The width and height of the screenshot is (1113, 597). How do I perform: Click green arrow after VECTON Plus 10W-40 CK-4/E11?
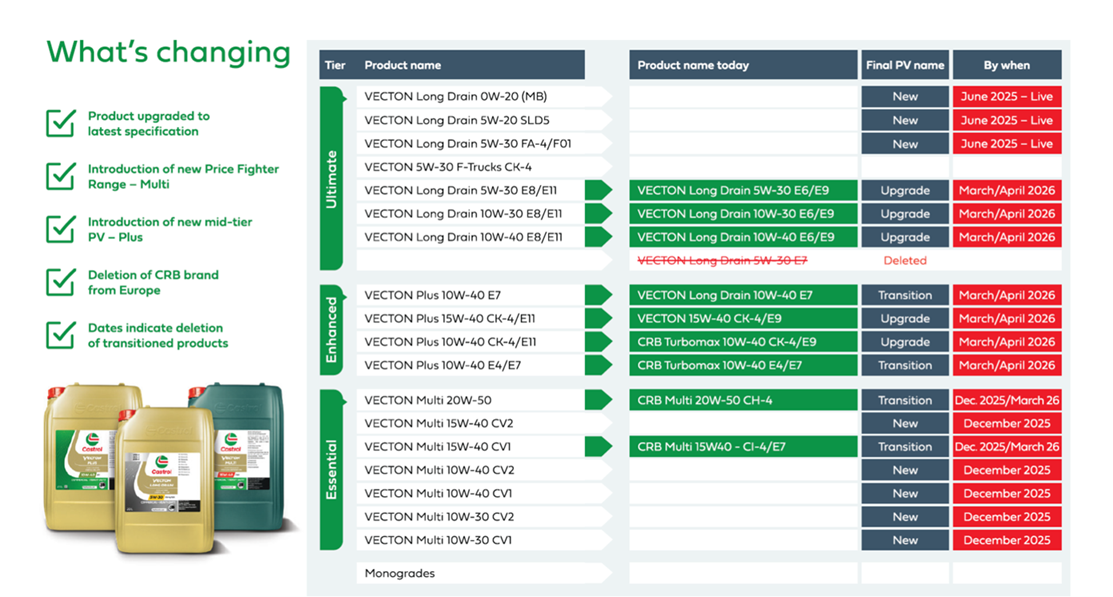click(598, 342)
